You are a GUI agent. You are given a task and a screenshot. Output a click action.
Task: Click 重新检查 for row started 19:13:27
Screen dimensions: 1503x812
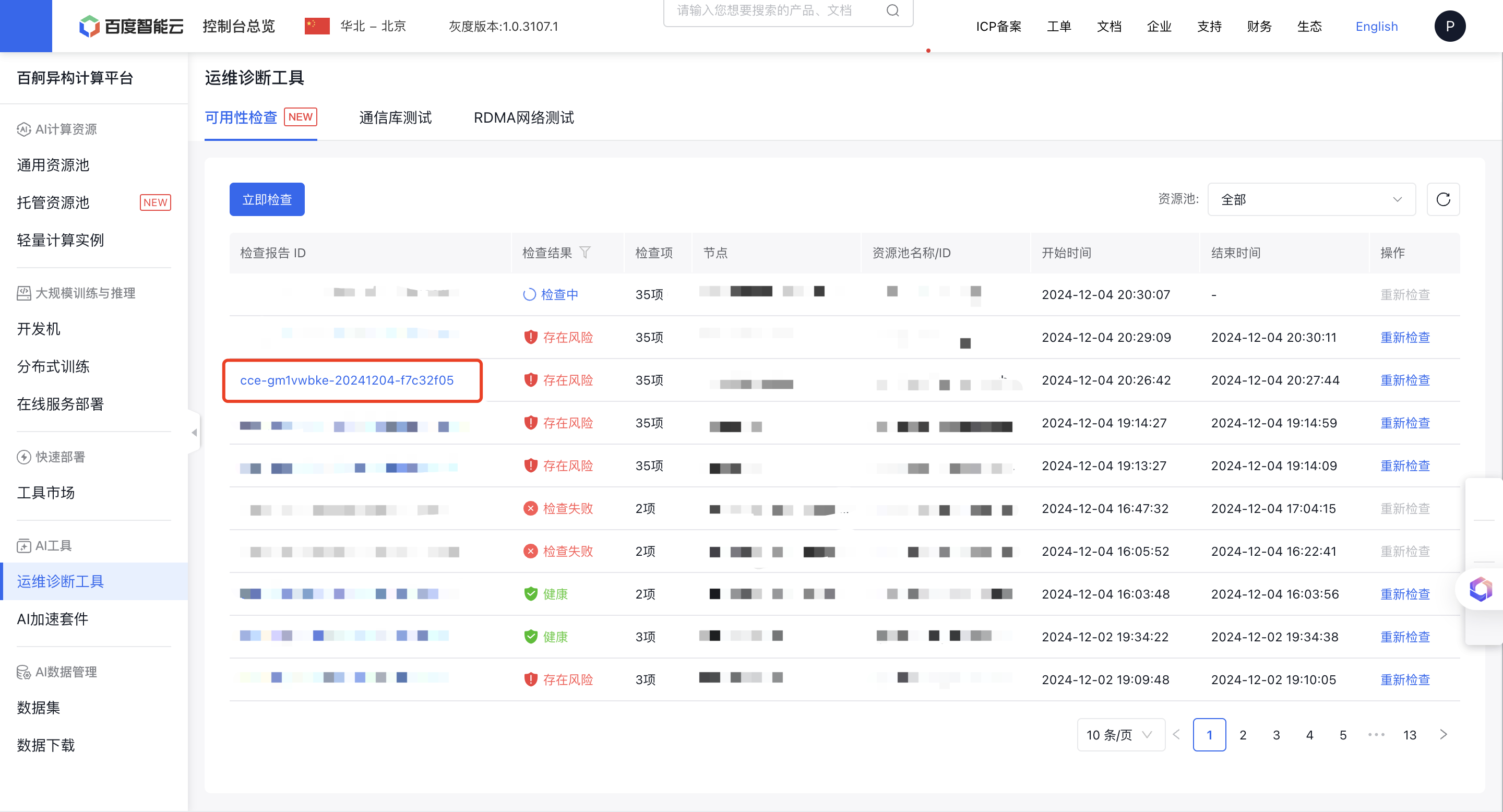(x=1405, y=465)
